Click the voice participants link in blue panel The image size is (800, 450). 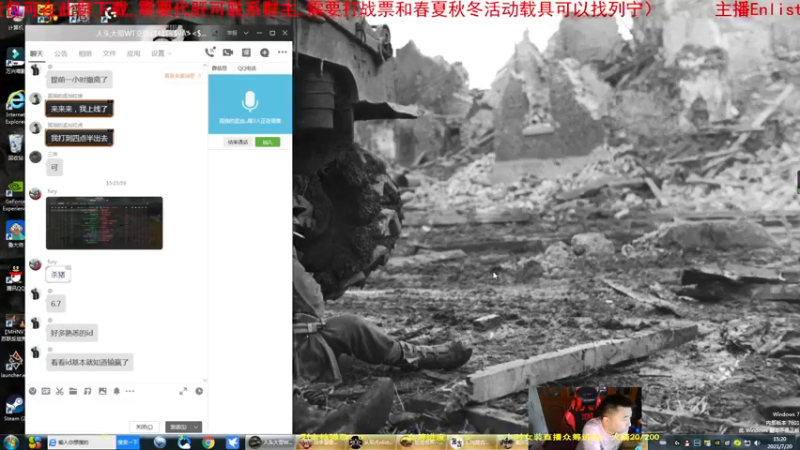[250, 121]
